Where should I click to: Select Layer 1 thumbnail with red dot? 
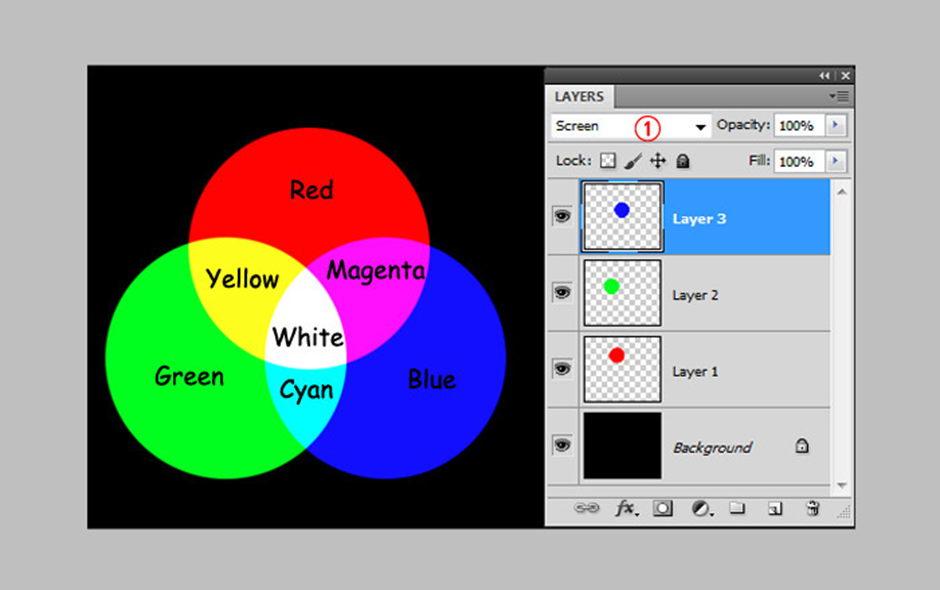623,369
